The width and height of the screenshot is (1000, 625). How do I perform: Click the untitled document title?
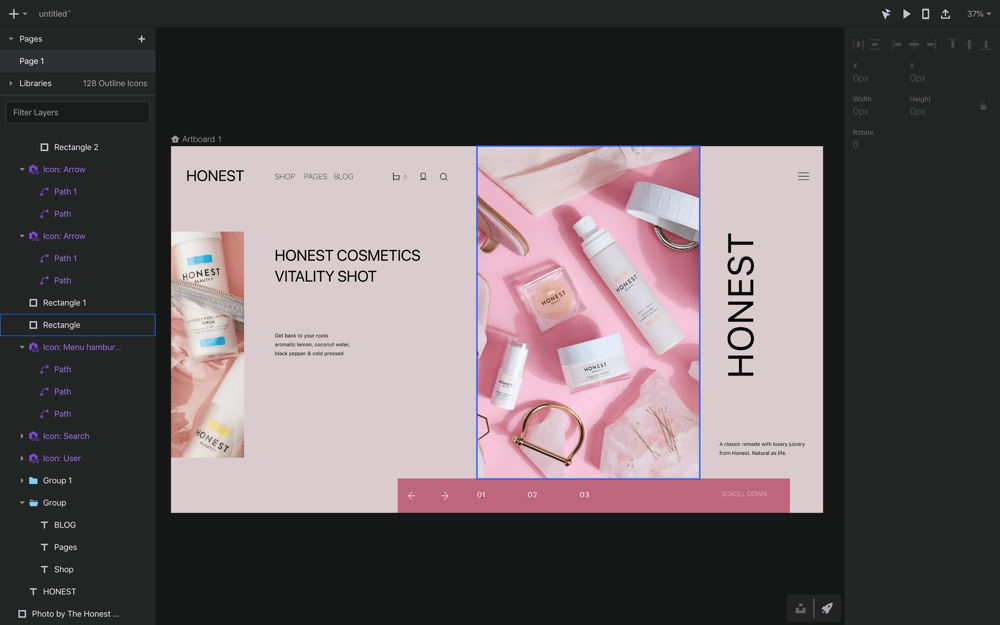(54, 13)
